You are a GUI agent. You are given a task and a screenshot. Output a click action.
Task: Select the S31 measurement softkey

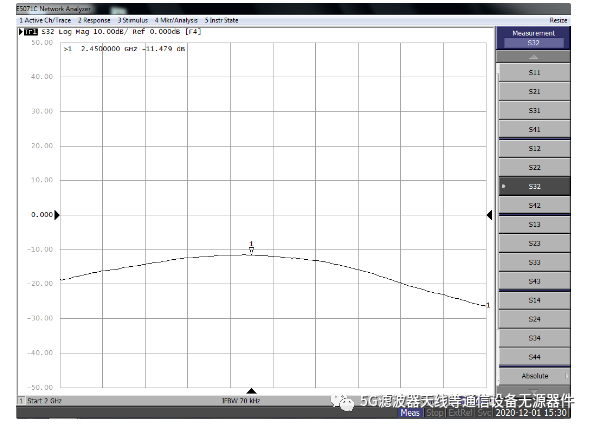point(534,110)
